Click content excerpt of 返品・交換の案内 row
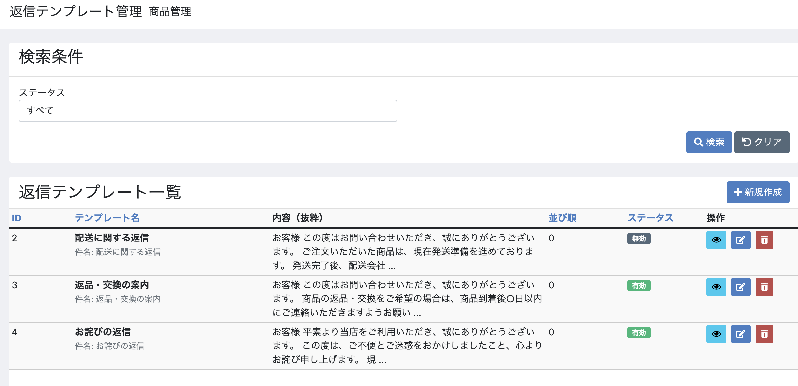This screenshot has width=798, height=386. click(x=406, y=298)
